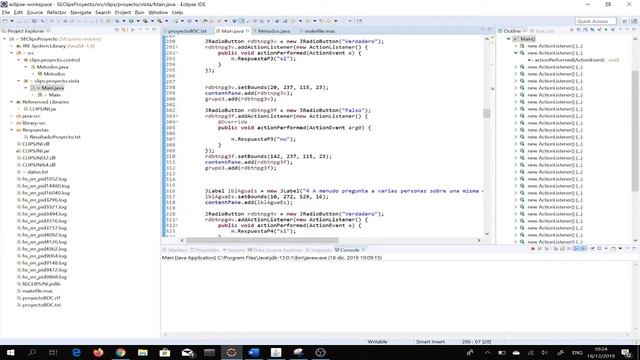
Task: Open Chrome from the taskbar
Action: coord(120,352)
